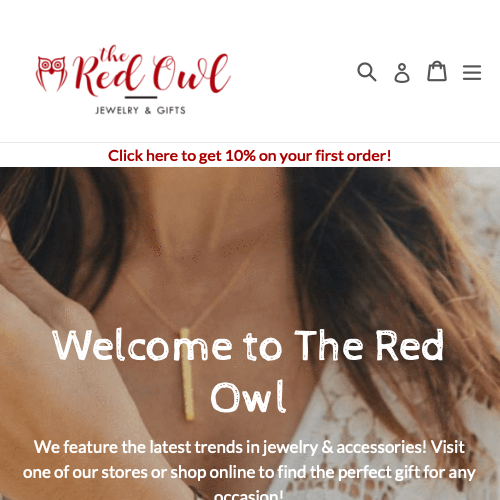Select the 'JEWELRY & GIFTS' logo tagline
The width and height of the screenshot is (500, 500).
[x=140, y=110]
